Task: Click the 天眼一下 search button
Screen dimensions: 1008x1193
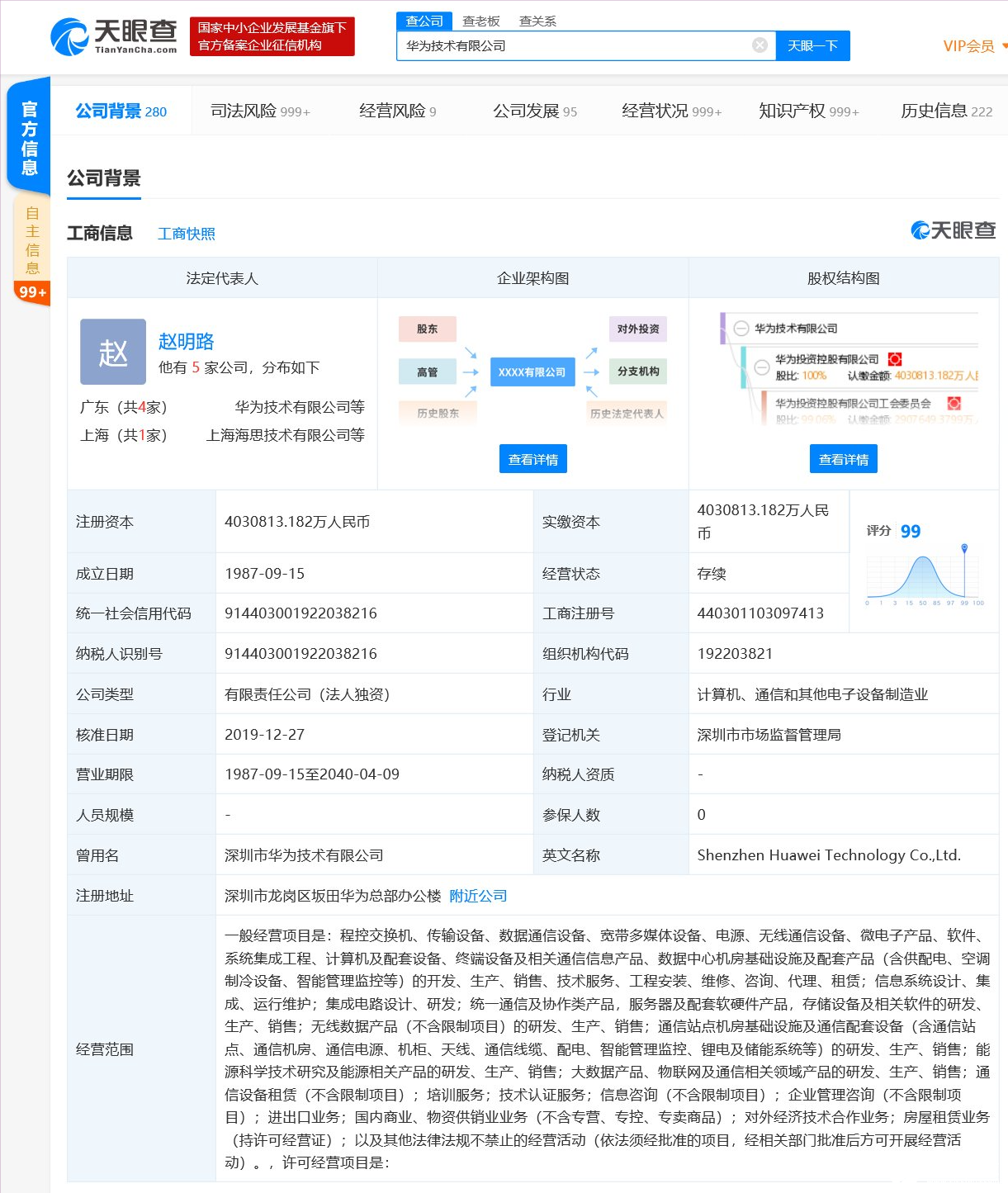Action: [812, 45]
